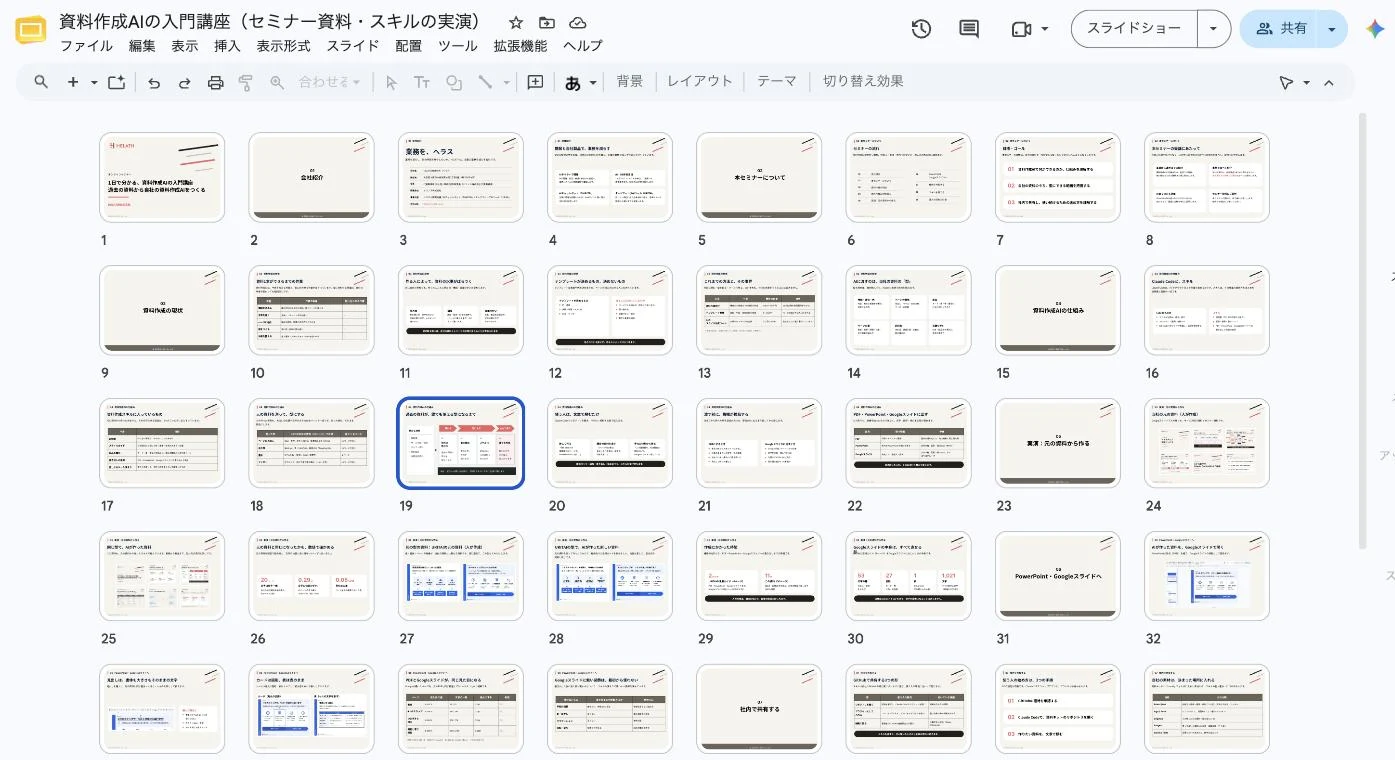Click the レイアウト toolbar button
This screenshot has width=1395, height=760.
(700, 82)
